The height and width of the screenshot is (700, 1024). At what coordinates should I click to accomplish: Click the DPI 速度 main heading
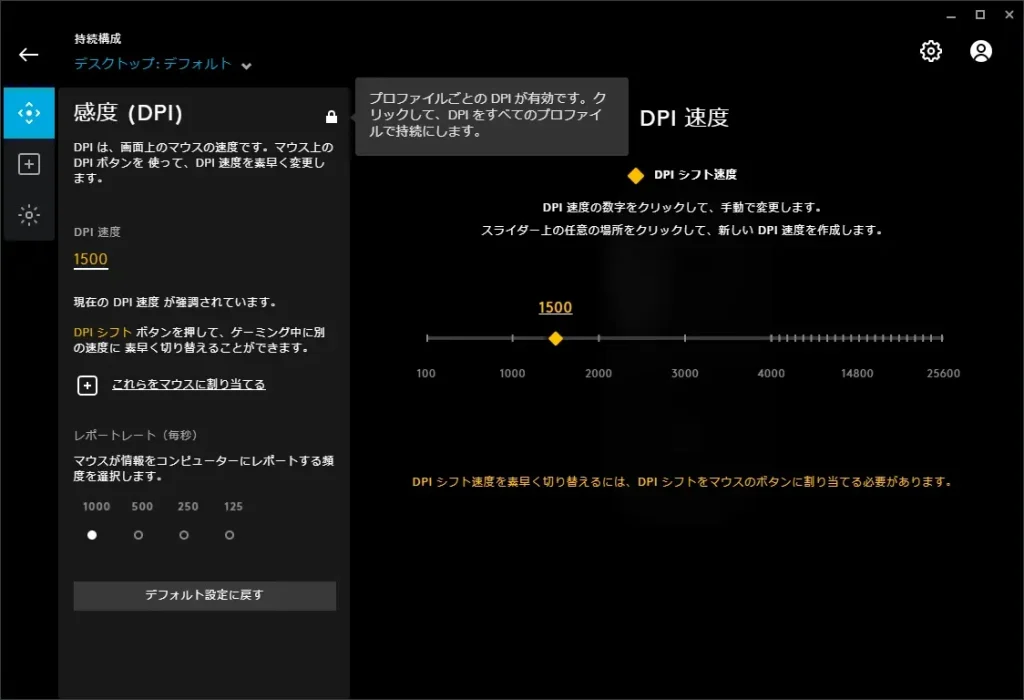684,118
